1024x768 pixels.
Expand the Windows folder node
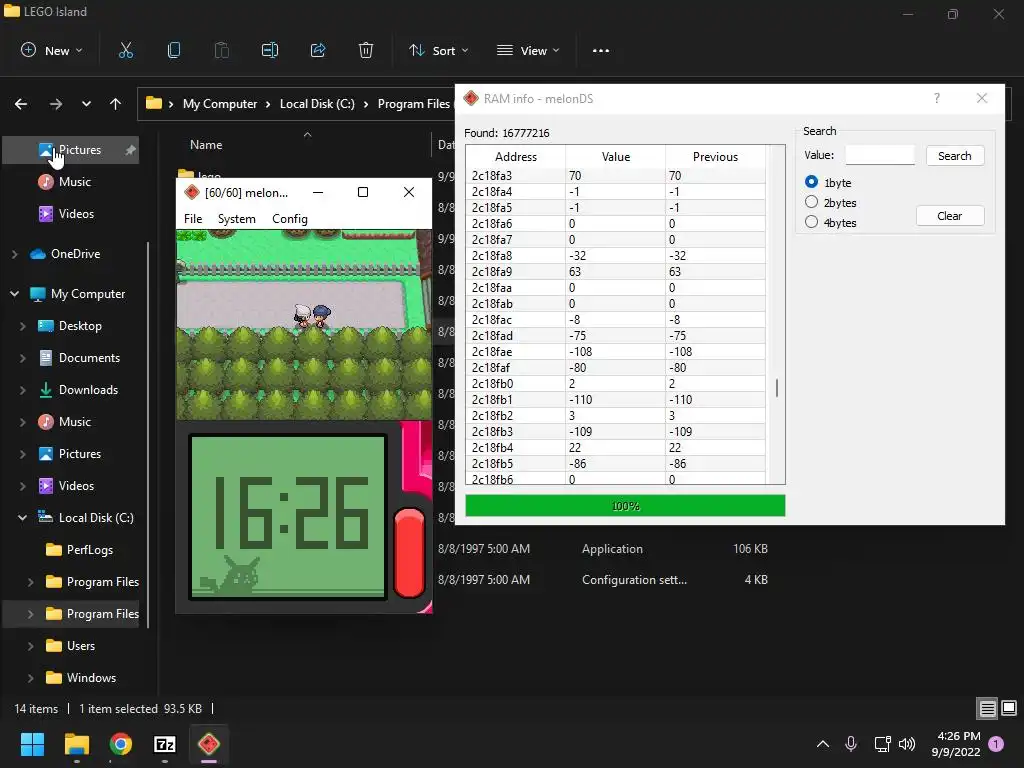pyautogui.click(x=30, y=678)
